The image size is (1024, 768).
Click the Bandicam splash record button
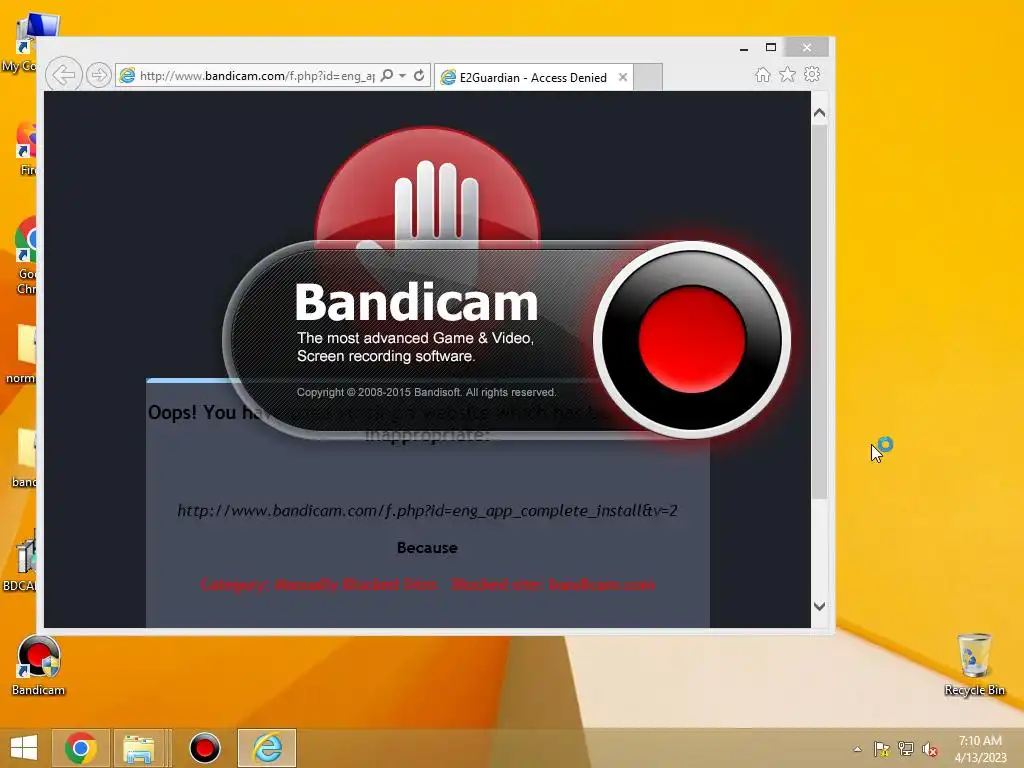692,340
